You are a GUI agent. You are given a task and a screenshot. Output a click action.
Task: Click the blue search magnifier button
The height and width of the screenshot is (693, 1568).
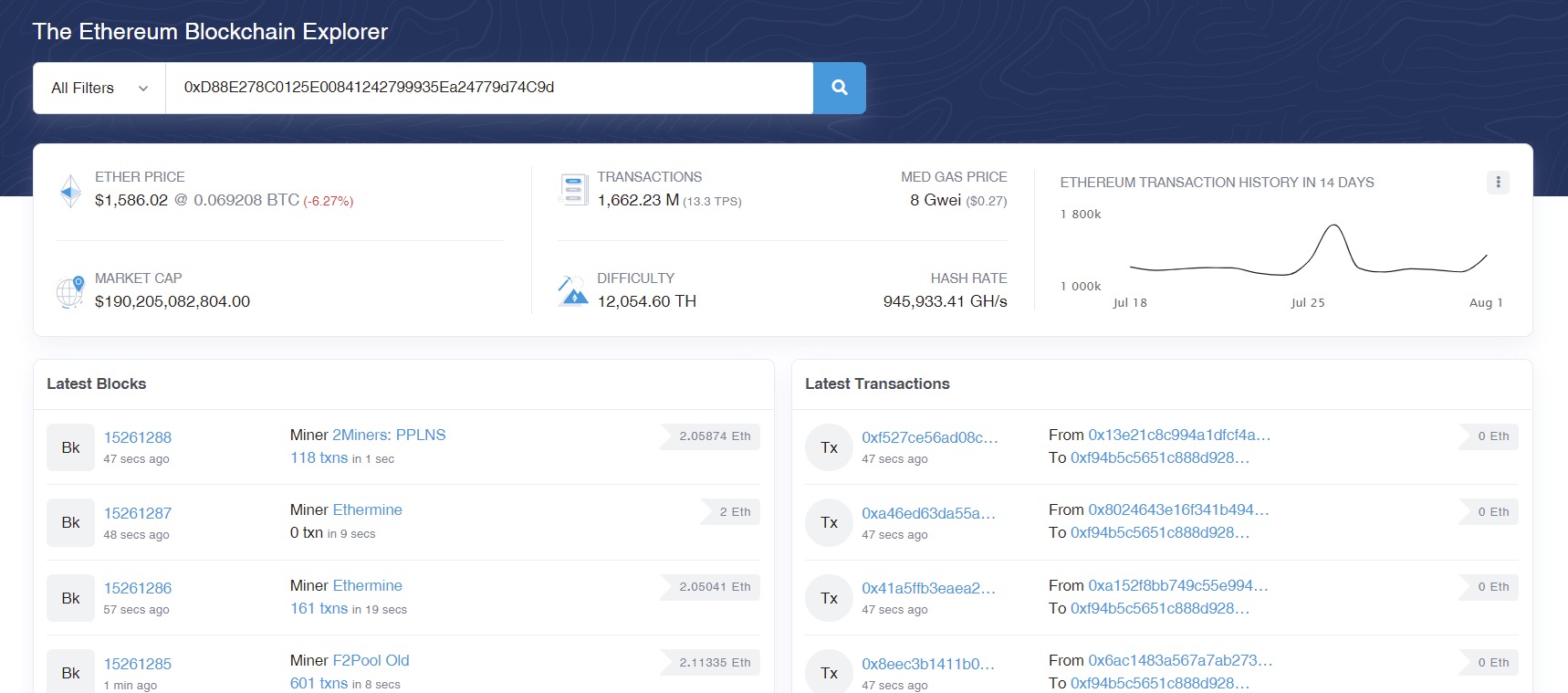point(839,88)
